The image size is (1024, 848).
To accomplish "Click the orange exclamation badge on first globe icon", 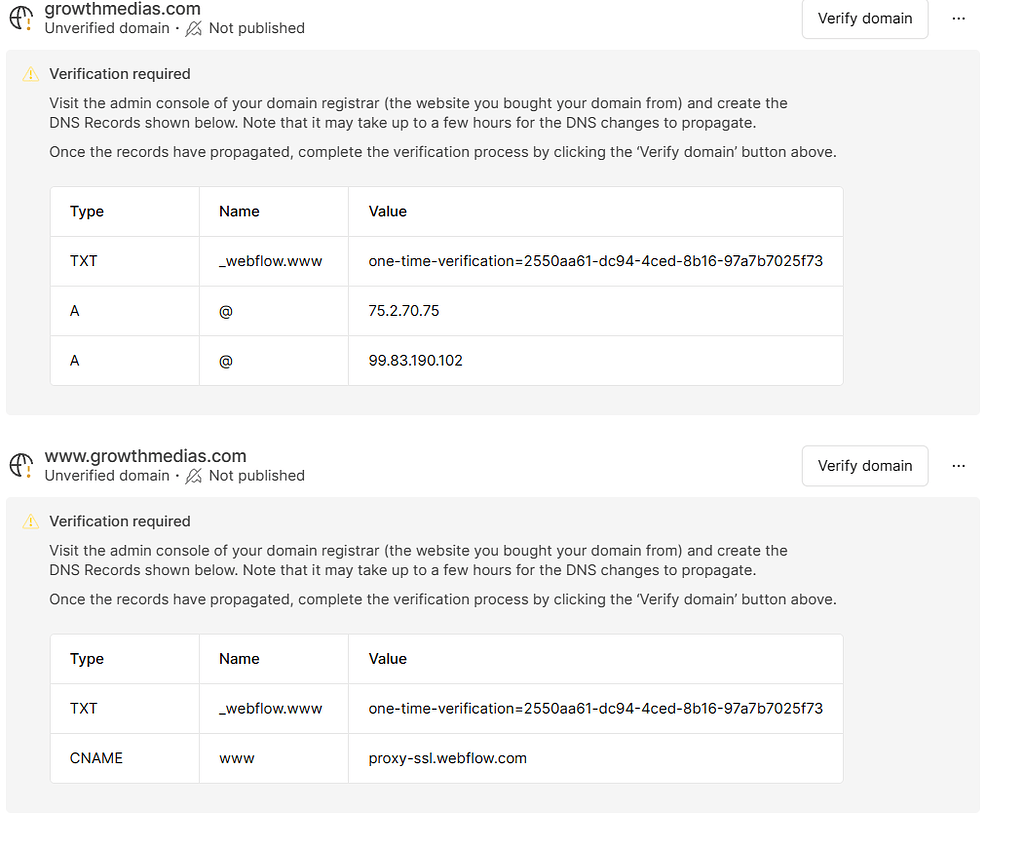I will point(29,26).
